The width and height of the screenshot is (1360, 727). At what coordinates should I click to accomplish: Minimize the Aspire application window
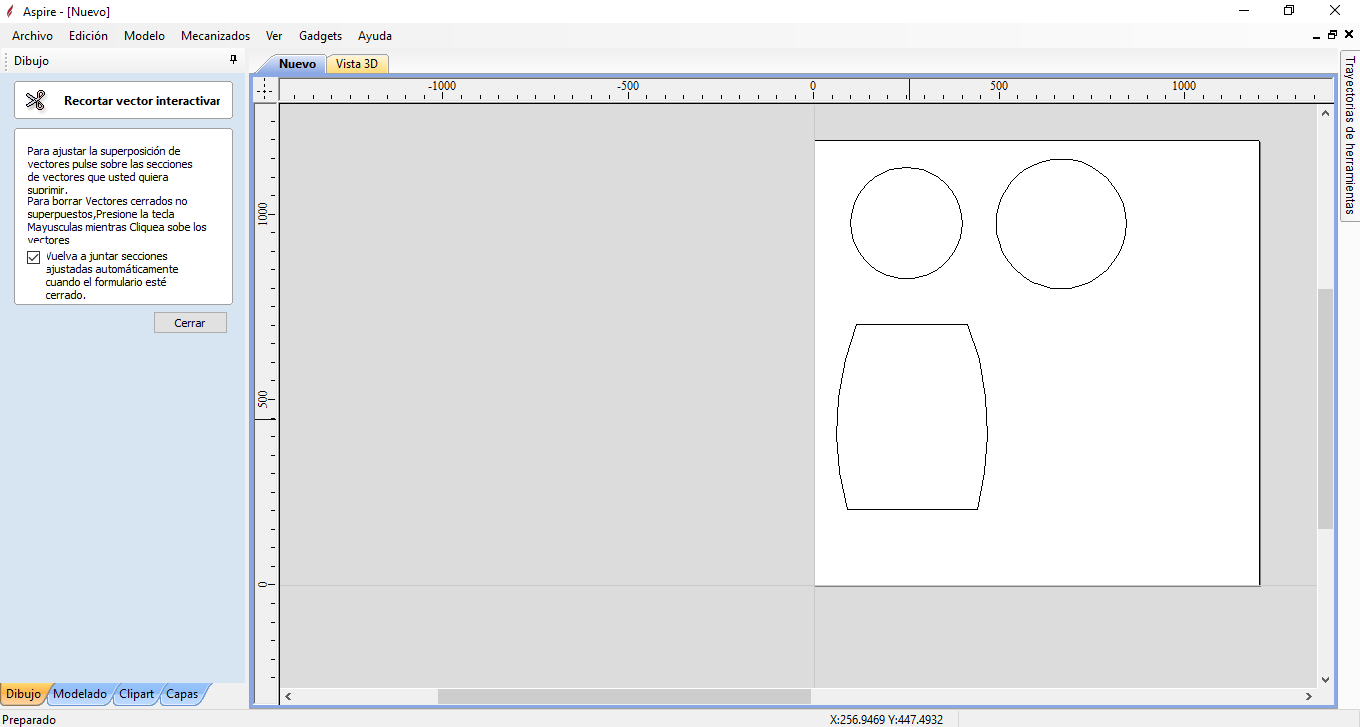point(1243,11)
